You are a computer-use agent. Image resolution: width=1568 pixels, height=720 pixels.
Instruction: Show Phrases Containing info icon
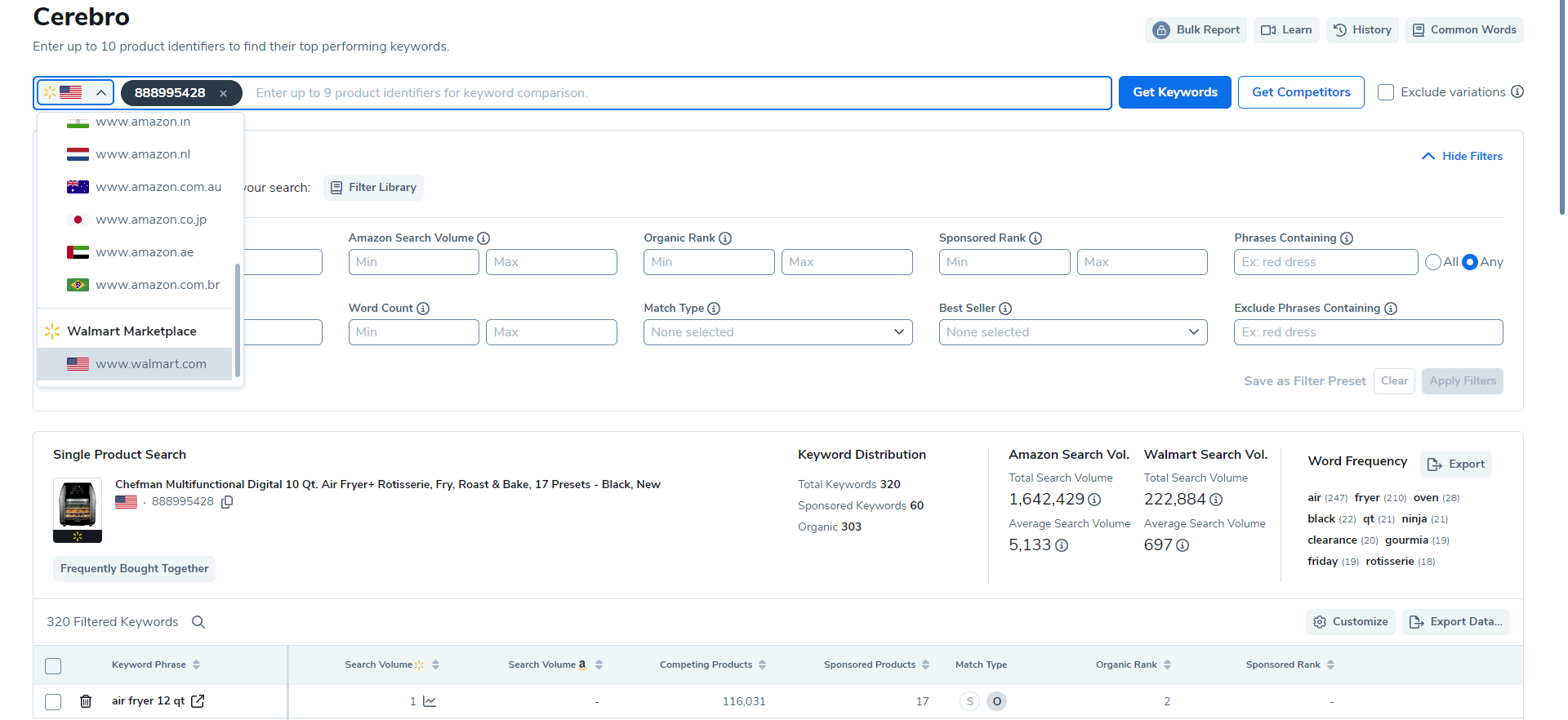pos(1347,238)
